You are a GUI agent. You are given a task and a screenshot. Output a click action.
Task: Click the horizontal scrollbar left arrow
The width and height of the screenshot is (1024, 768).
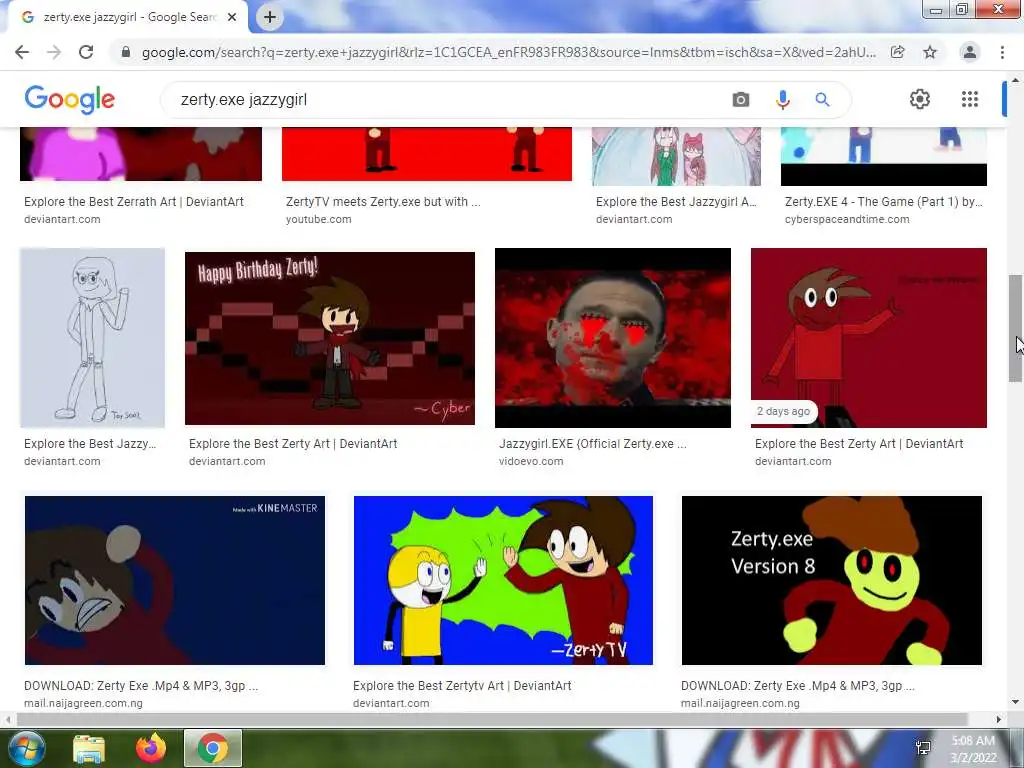coord(8,719)
